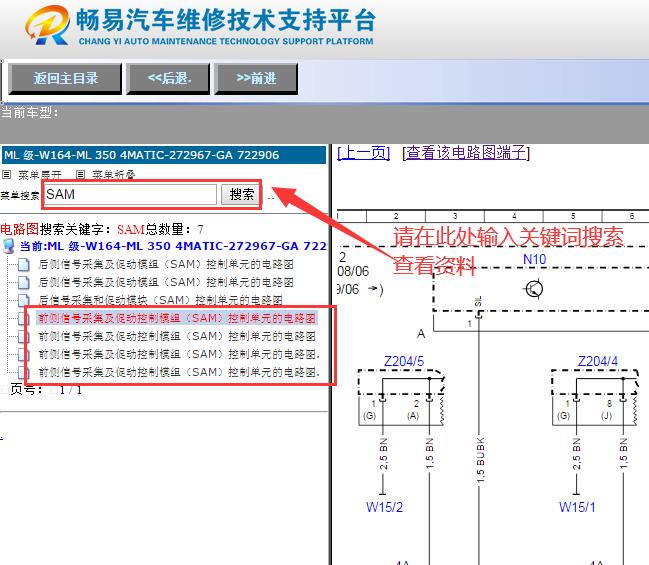The height and width of the screenshot is (565, 649).
Task: Click the Chang Yi platform logo icon
Action: click(x=48, y=25)
